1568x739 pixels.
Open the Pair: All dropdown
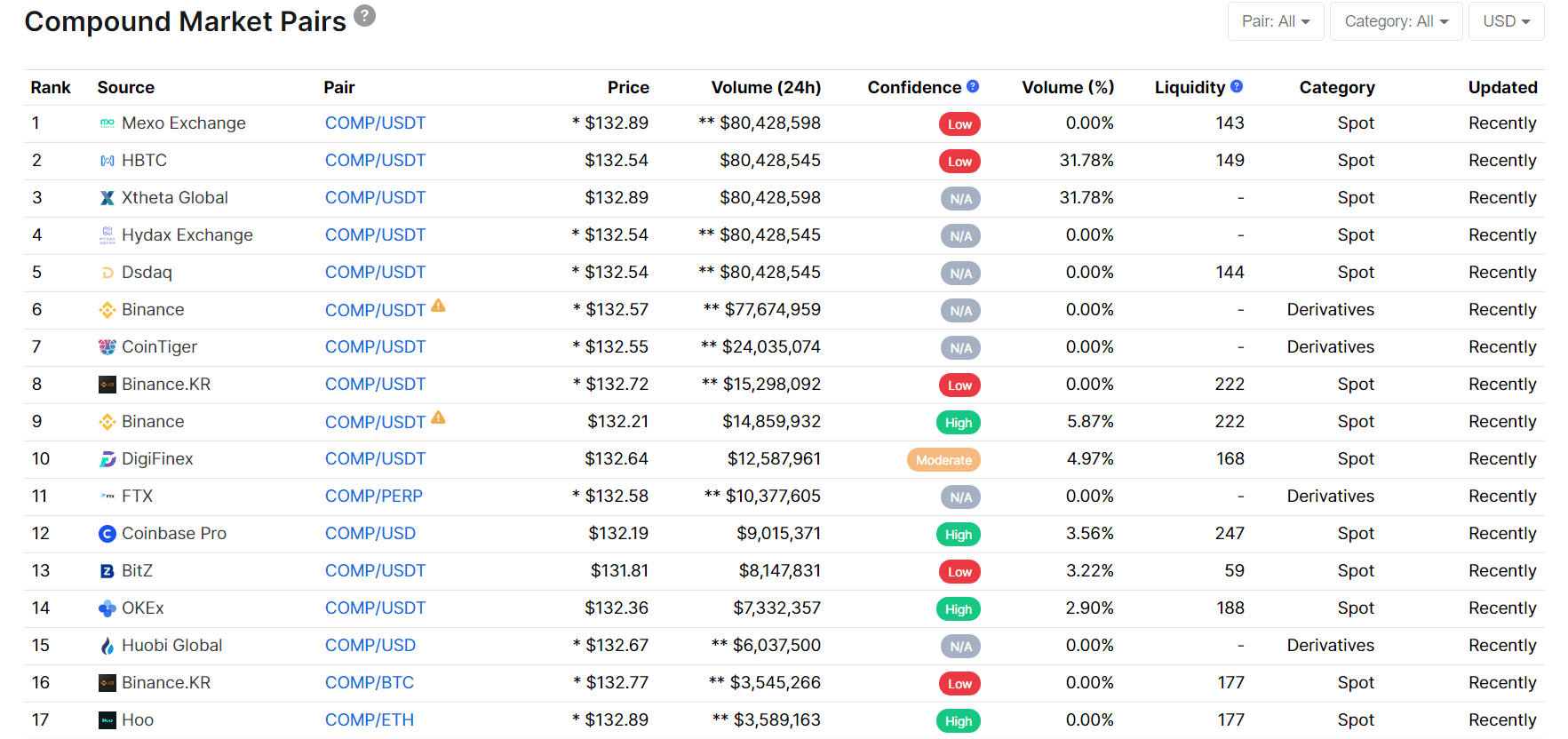coord(1276,21)
